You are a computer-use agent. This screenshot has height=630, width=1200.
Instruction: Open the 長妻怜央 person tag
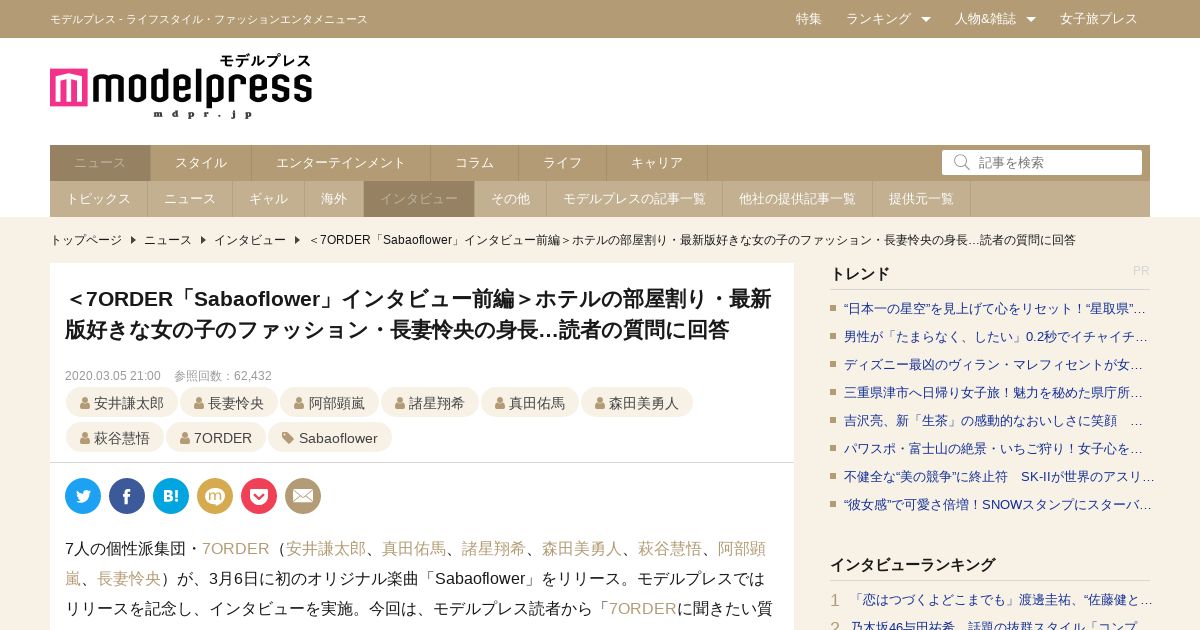(229, 403)
